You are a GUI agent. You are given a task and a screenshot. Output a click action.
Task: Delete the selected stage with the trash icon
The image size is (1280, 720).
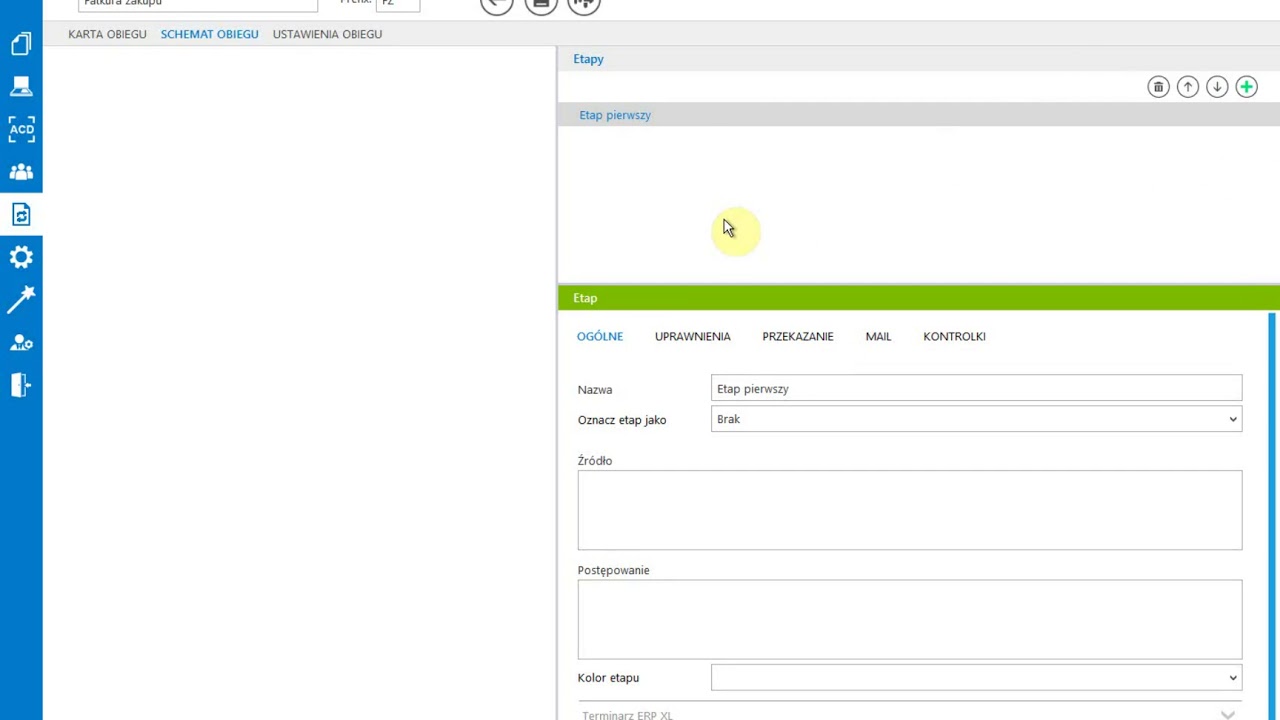click(1158, 87)
